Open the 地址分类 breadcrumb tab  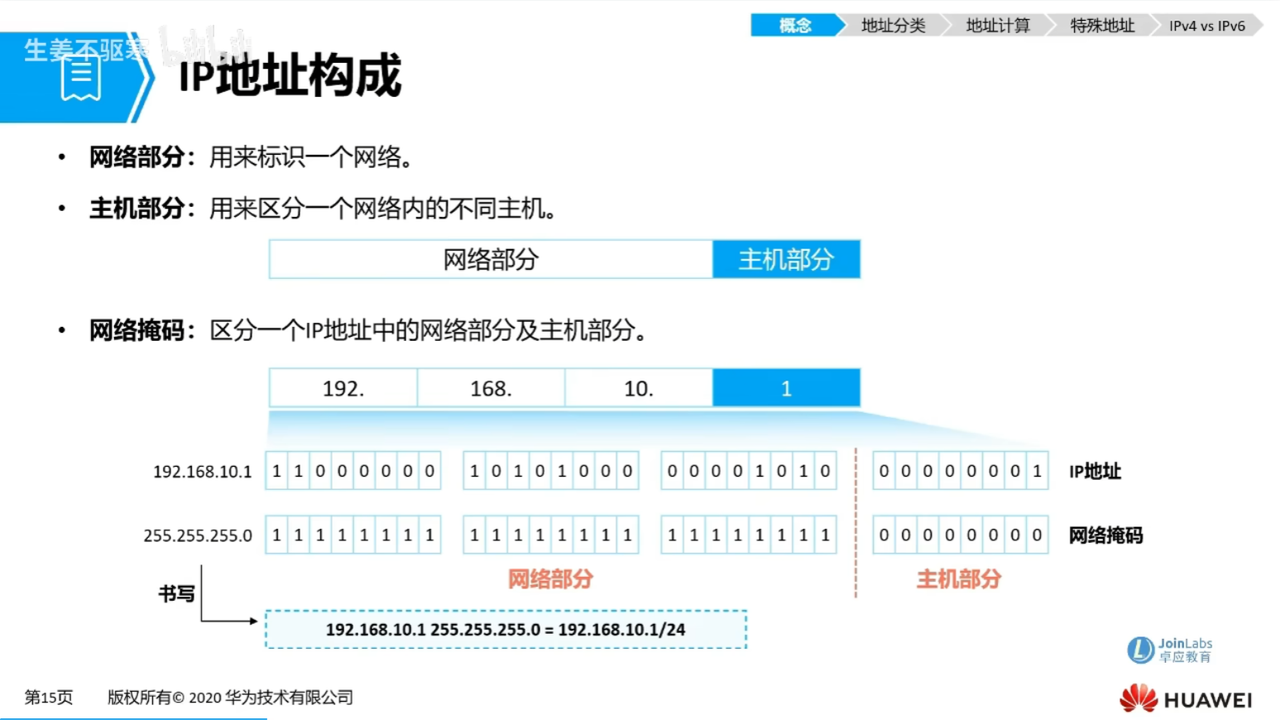click(893, 26)
